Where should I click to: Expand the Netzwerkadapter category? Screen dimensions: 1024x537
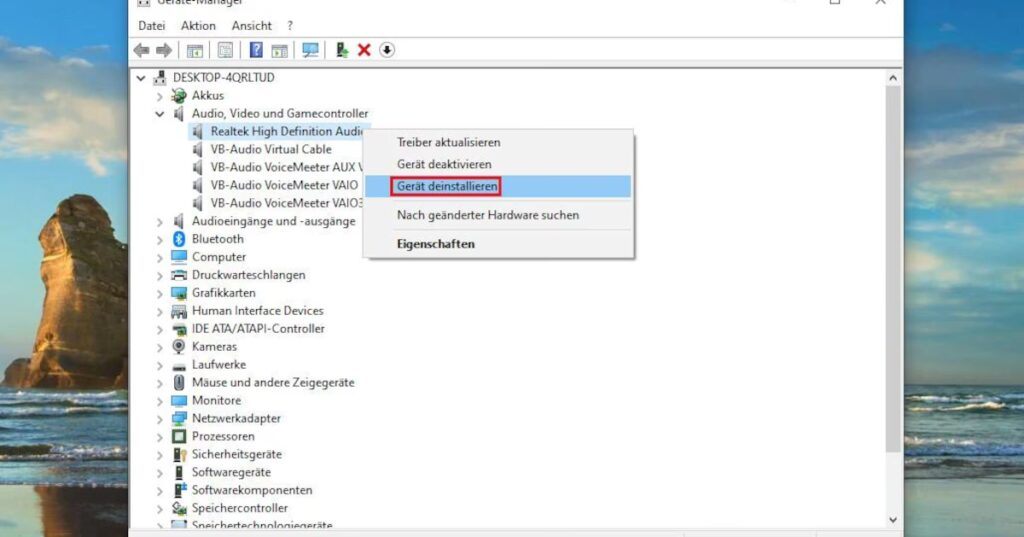(160, 419)
